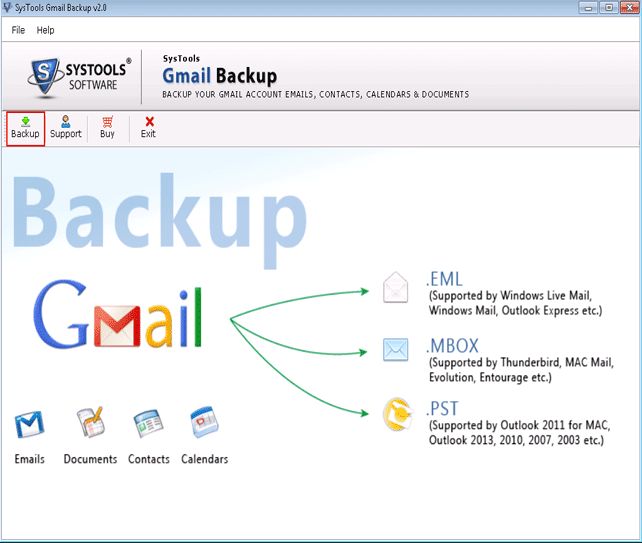
Task: Click the Exit red X button
Action: [148, 128]
